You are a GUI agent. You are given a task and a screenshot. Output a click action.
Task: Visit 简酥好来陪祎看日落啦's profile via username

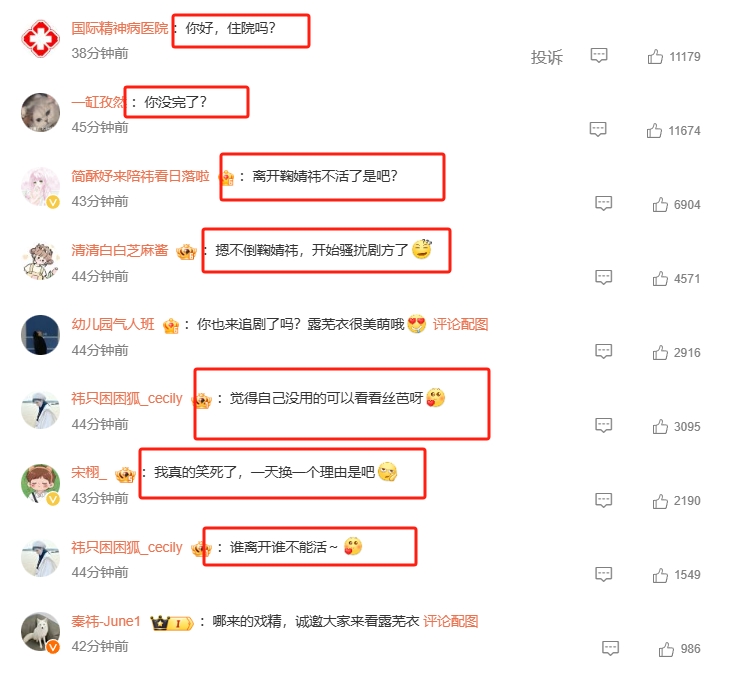pos(140,176)
